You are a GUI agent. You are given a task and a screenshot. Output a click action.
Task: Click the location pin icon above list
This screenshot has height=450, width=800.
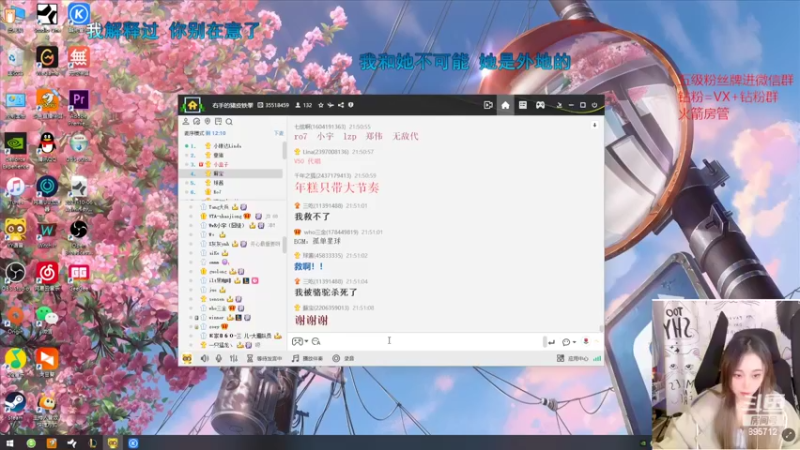207,121
